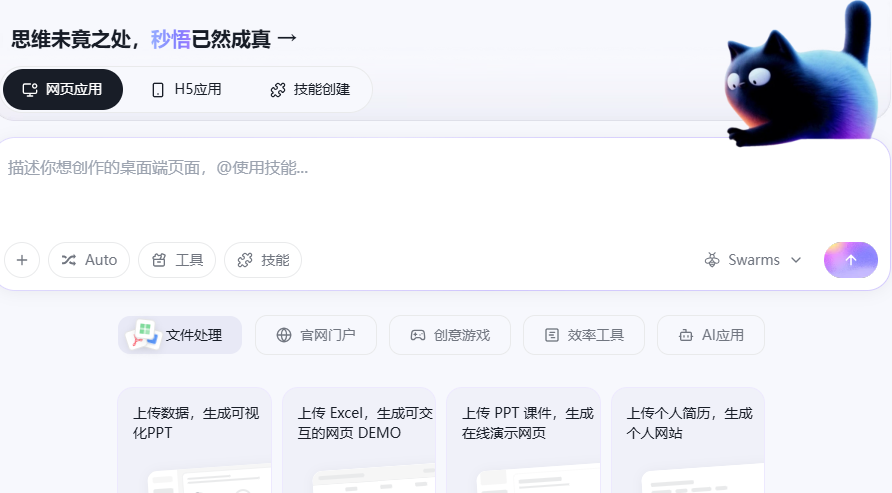892x493 pixels.
Task: Open the 技能 skills button
Action: (x=263, y=260)
